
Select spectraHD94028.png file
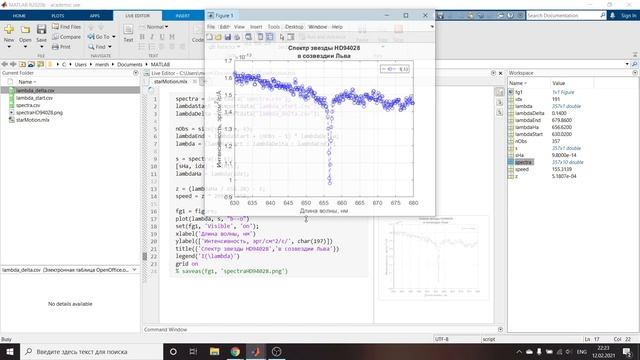pos(39,113)
